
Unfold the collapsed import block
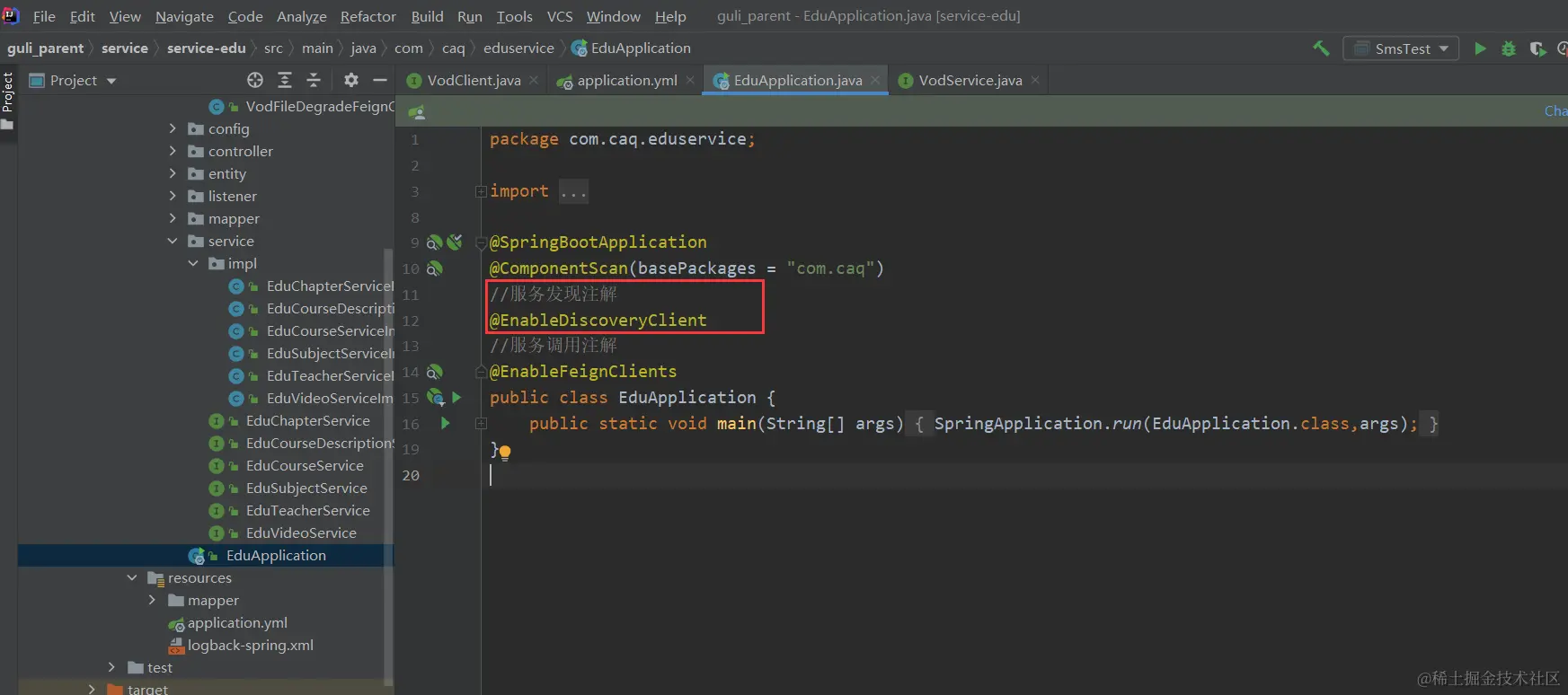point(481,191)
